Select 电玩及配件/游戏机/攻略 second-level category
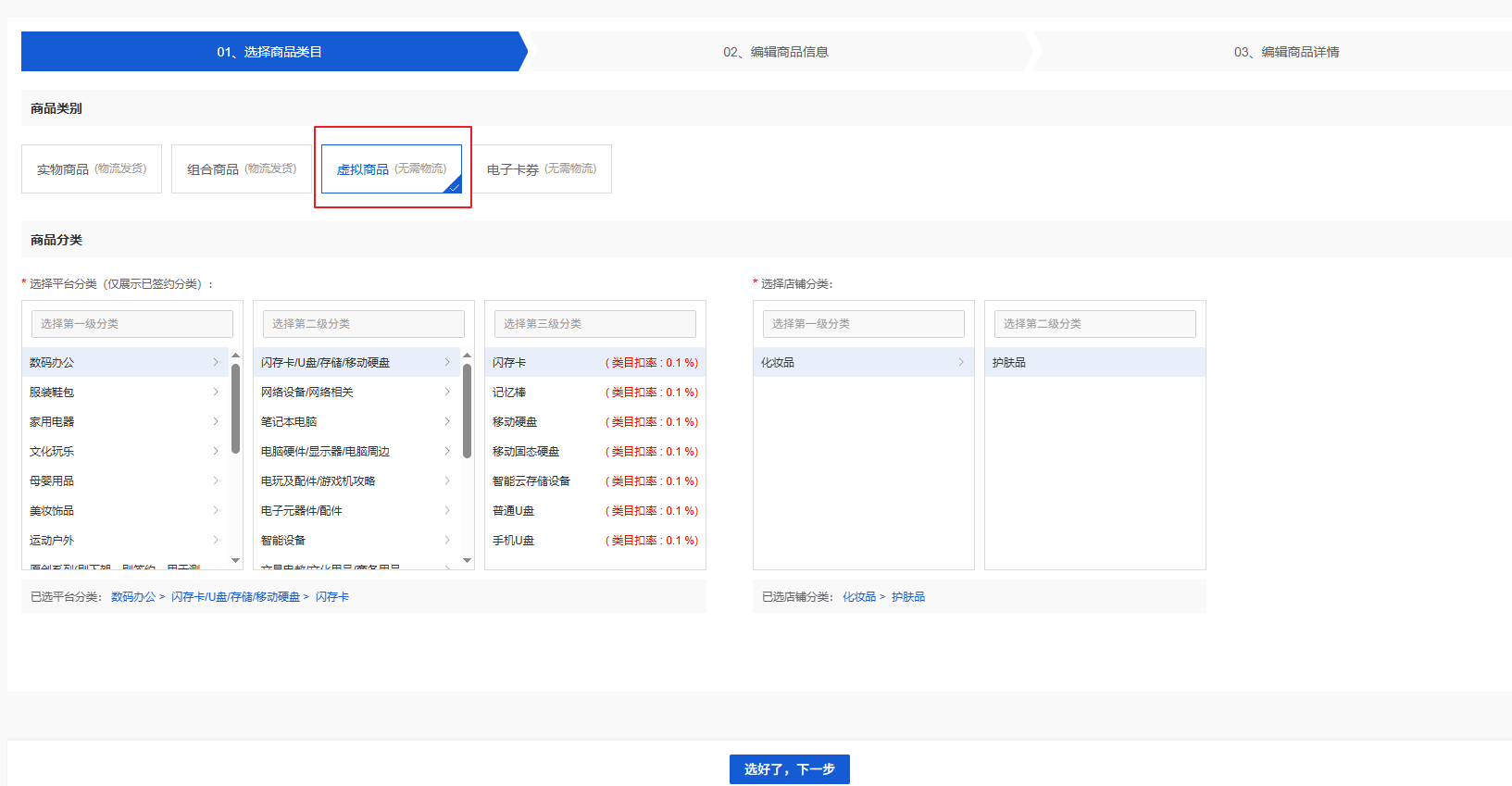The height and width of the screenshot is (786, 1512). (x=356, y=480)
